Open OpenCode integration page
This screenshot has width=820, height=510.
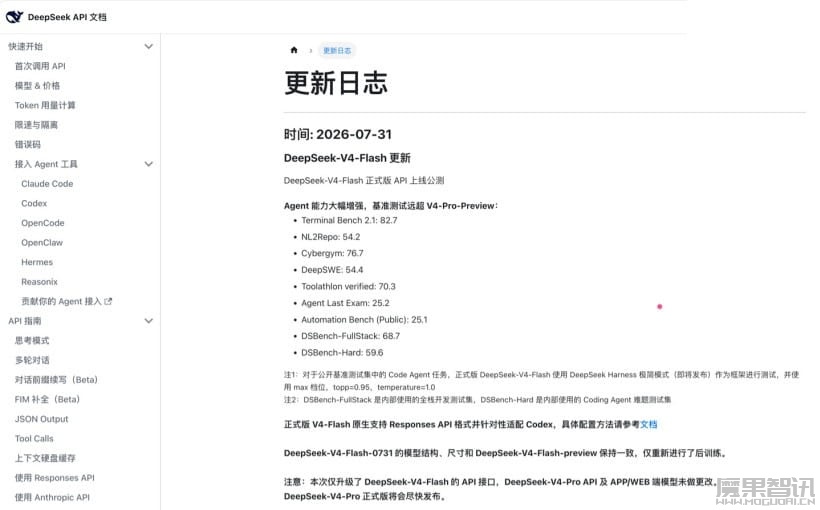pyautogui.click(x=43, y=223)
